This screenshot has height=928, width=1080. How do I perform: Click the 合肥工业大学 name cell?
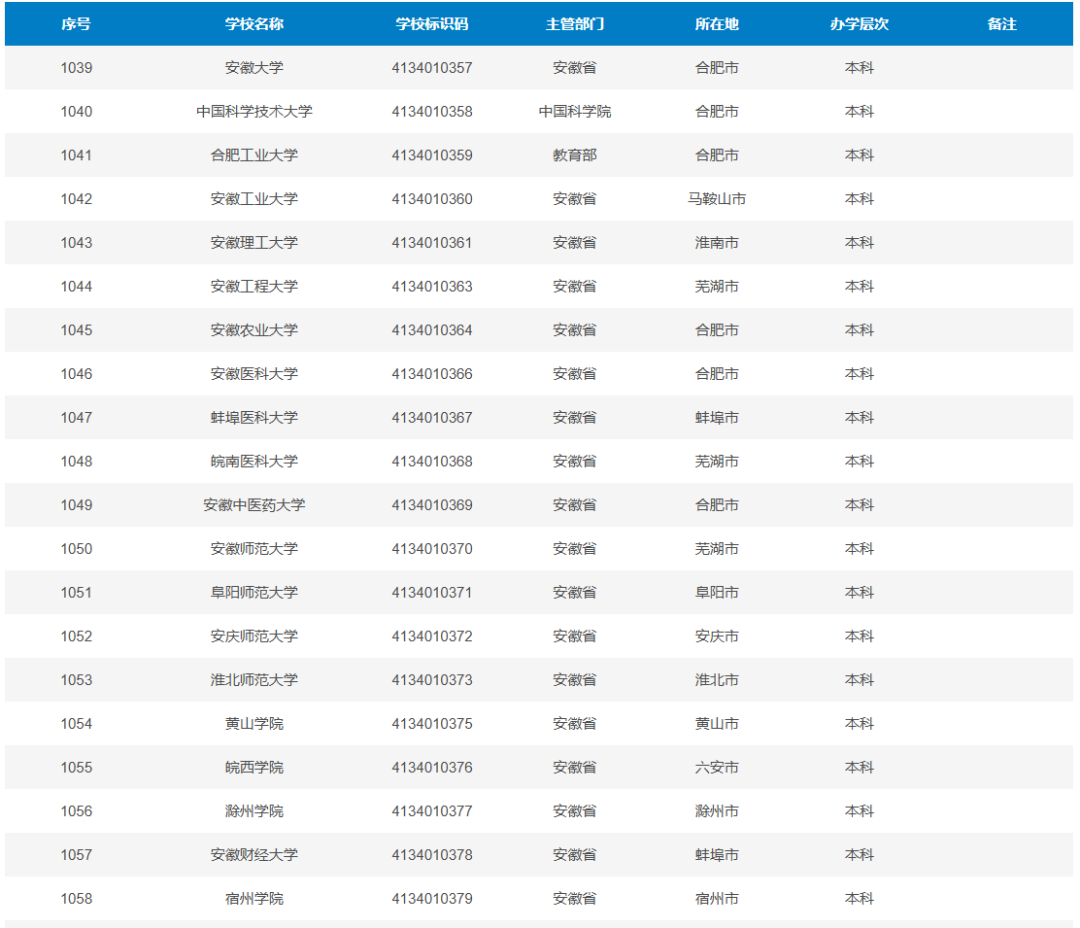254,155
